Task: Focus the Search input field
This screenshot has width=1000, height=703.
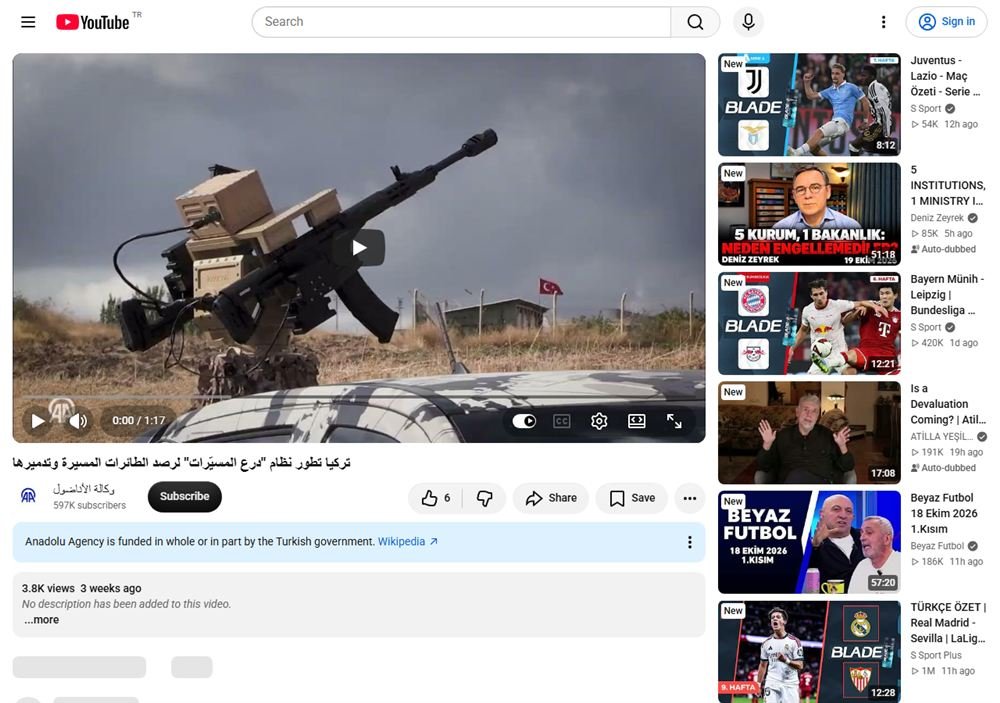Action: tap(462, 22)
